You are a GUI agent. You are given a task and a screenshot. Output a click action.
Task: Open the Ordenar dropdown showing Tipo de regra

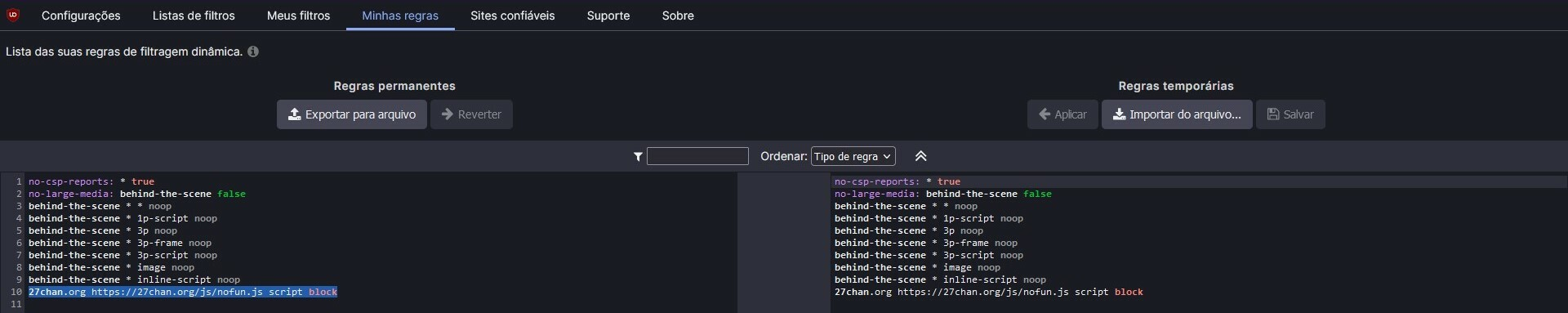tap(853, 156)
